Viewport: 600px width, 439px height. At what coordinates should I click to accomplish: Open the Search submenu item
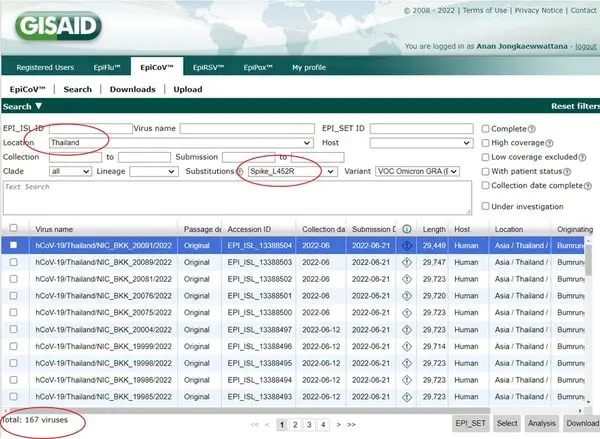[x=78, y=89]
